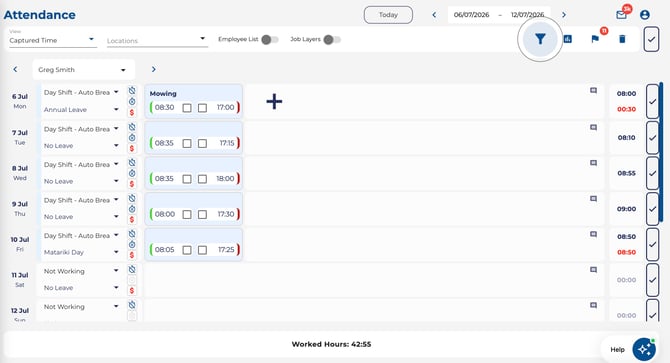
Task: Click the stopwatch icon on 8 Jul row
Action: pyautogui.click(x=132, y=173)
